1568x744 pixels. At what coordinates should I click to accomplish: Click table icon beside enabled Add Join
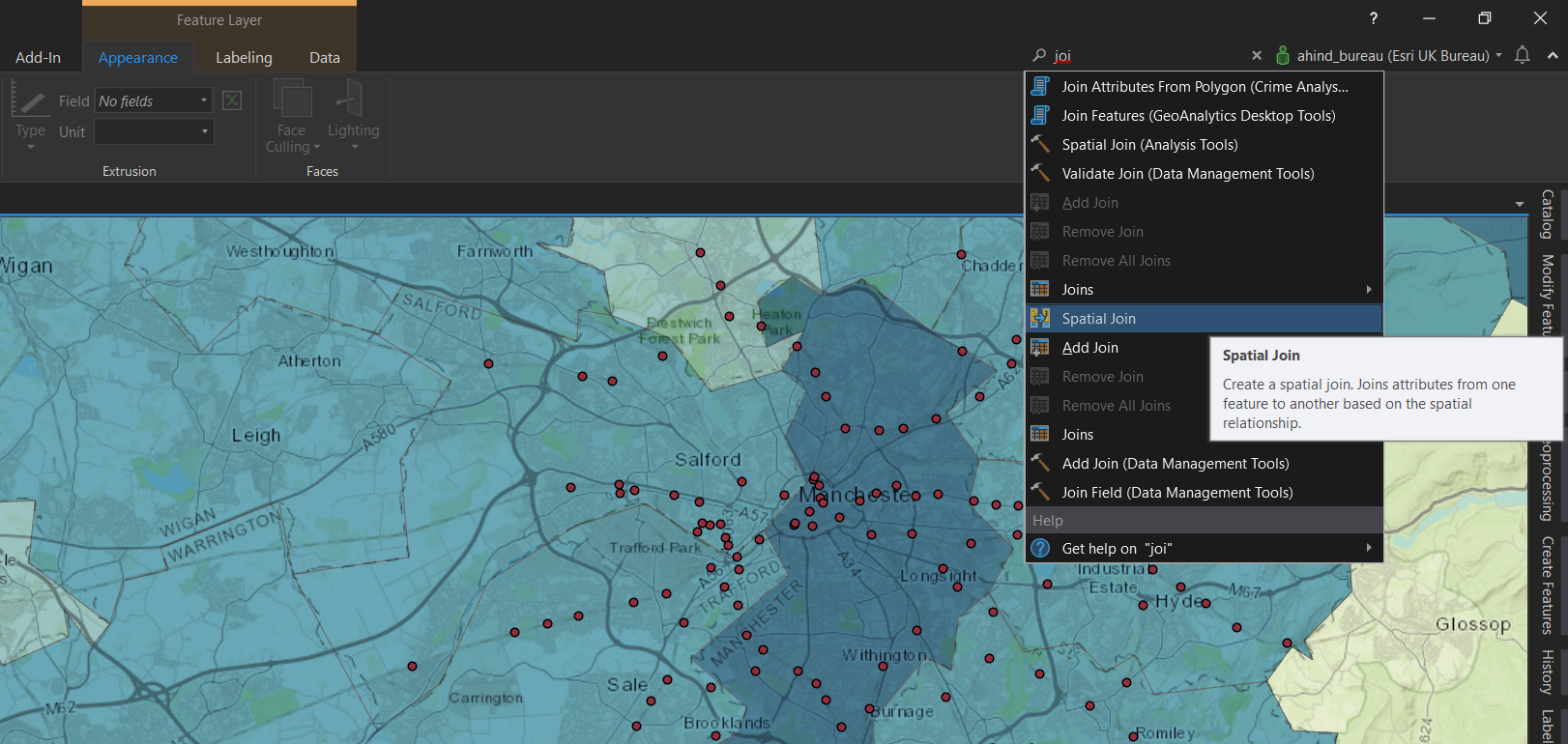1040,347
